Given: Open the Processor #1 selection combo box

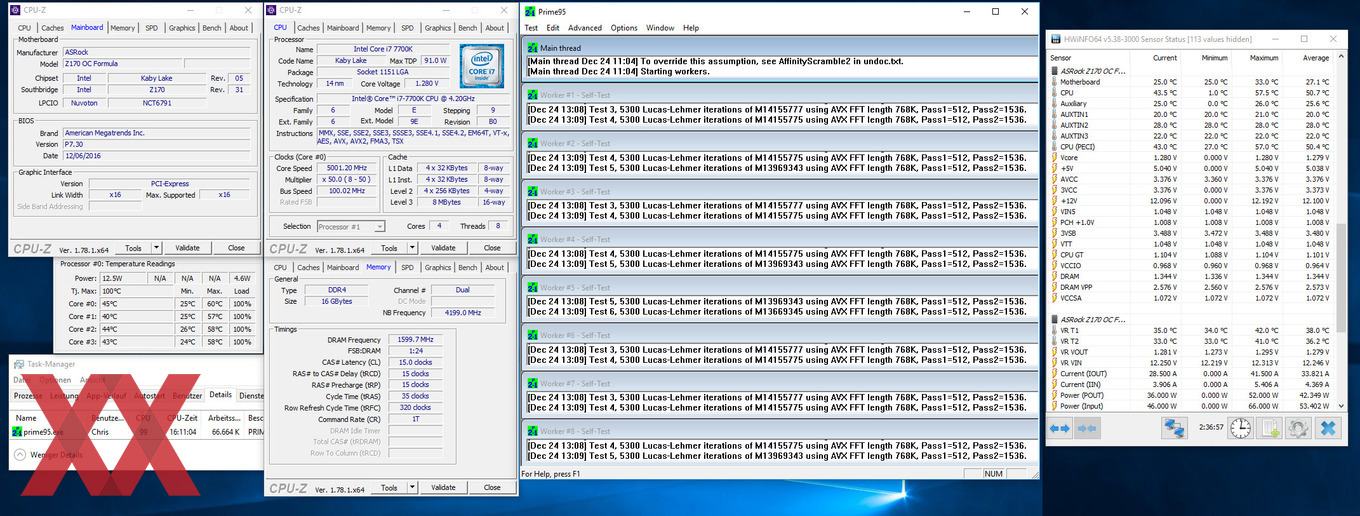Looking at the screenshot, I should [x=351, y=227].
